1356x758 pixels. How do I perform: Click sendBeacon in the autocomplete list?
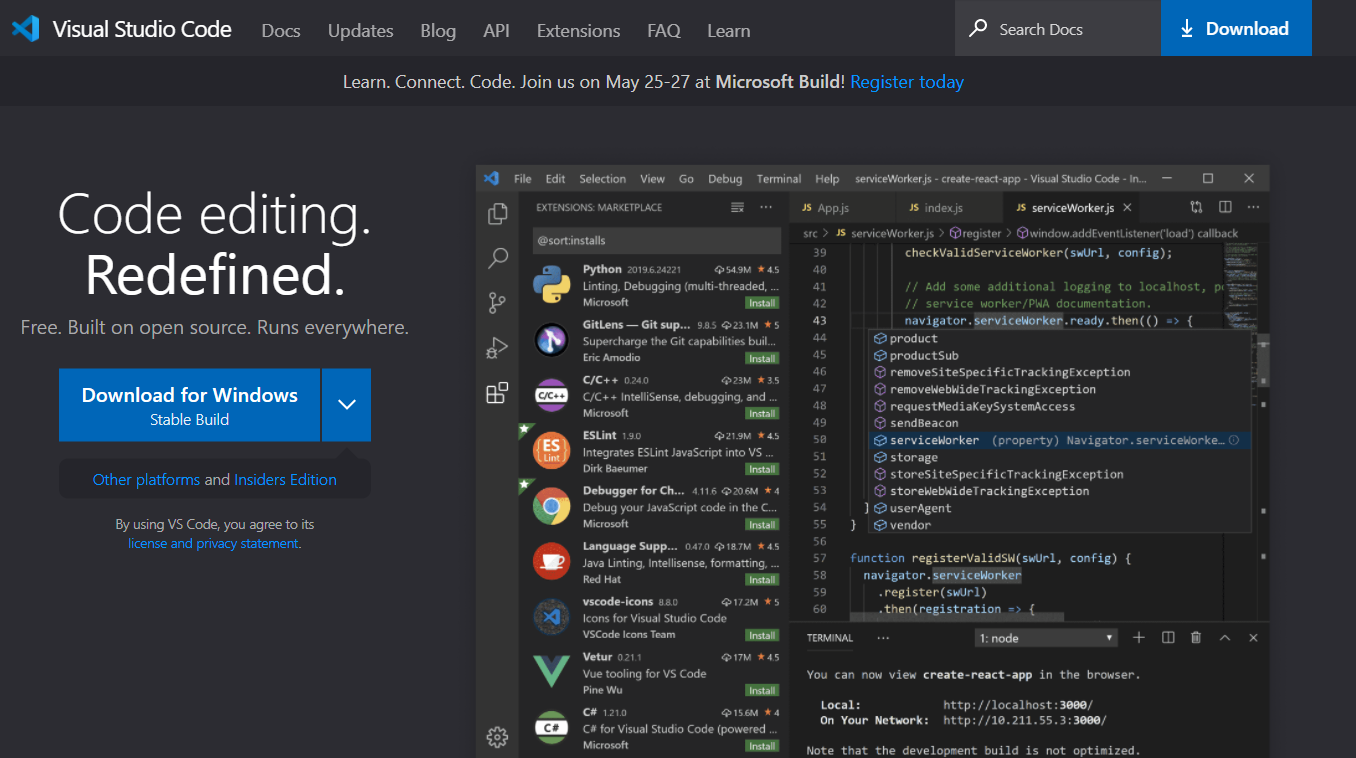click(1059, 423)
